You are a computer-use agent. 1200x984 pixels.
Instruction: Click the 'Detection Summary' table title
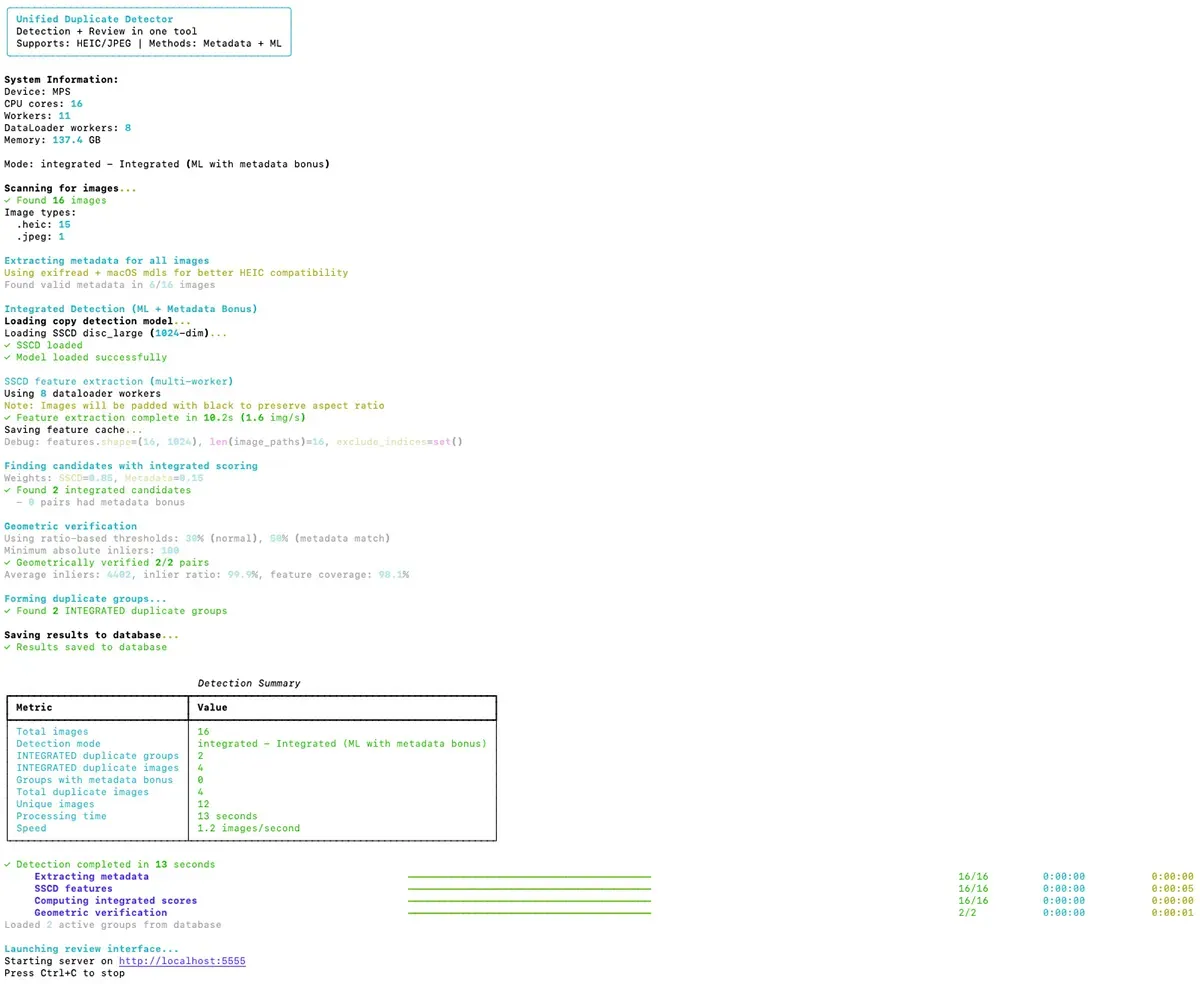coord(249,684)
